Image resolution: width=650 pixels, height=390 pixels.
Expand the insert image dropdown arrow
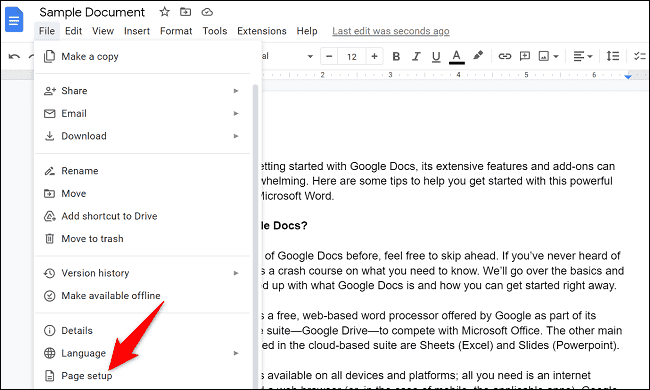point(556,56)
